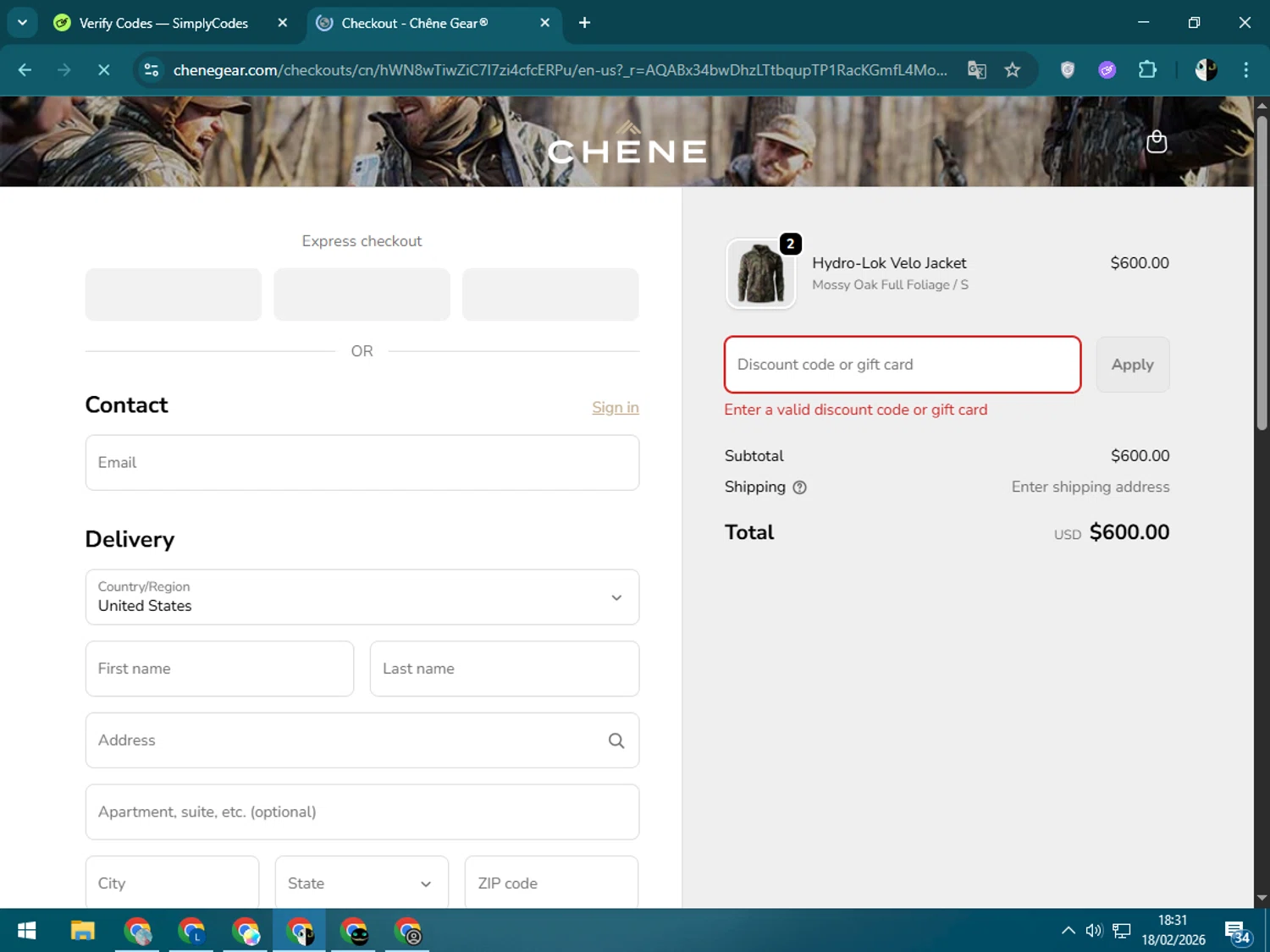Open site information icon in address bar
Viewport: 1270px width, 952px height.
[152, 70]
